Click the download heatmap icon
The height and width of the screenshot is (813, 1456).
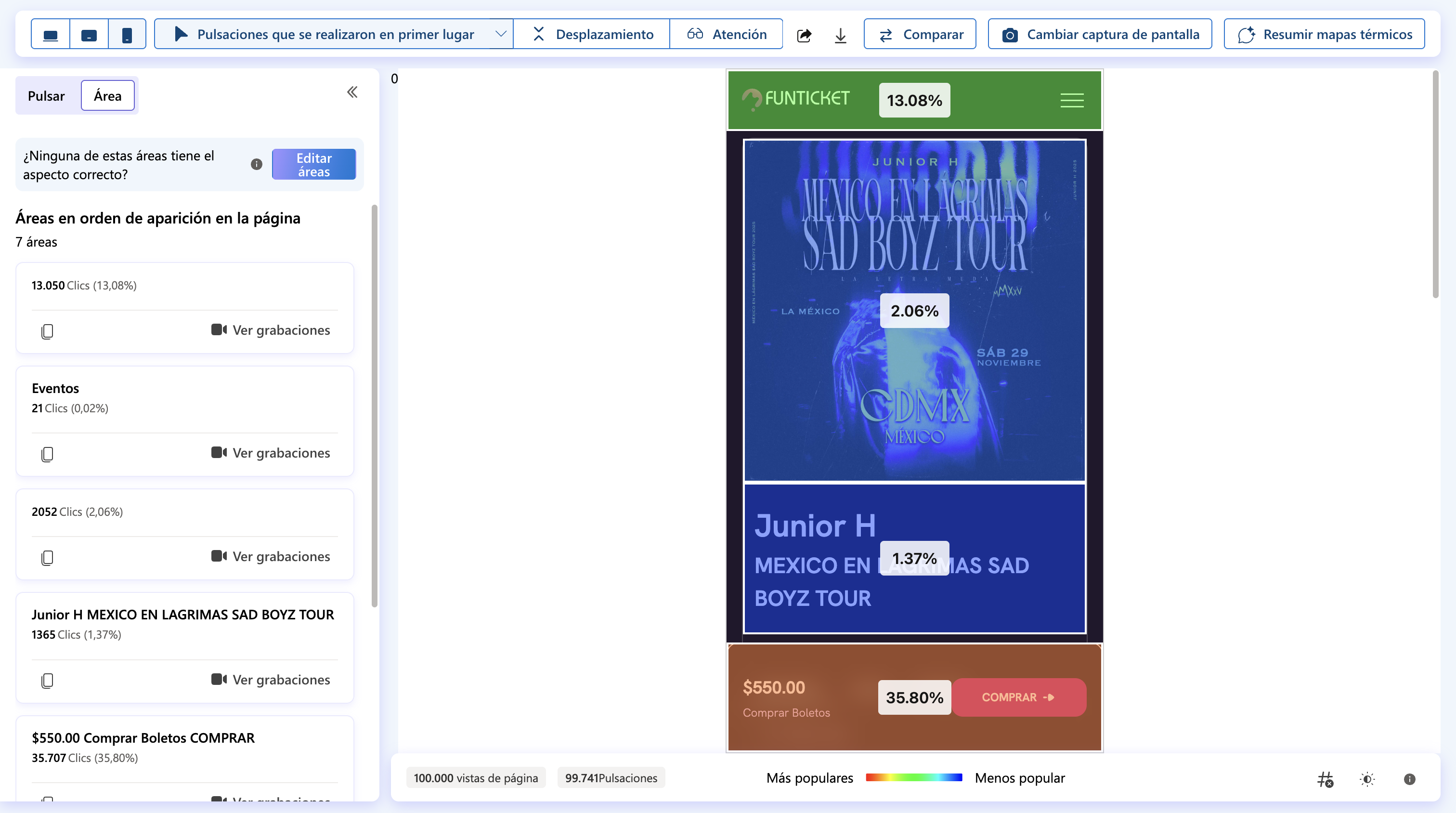[x=841, y=35]
